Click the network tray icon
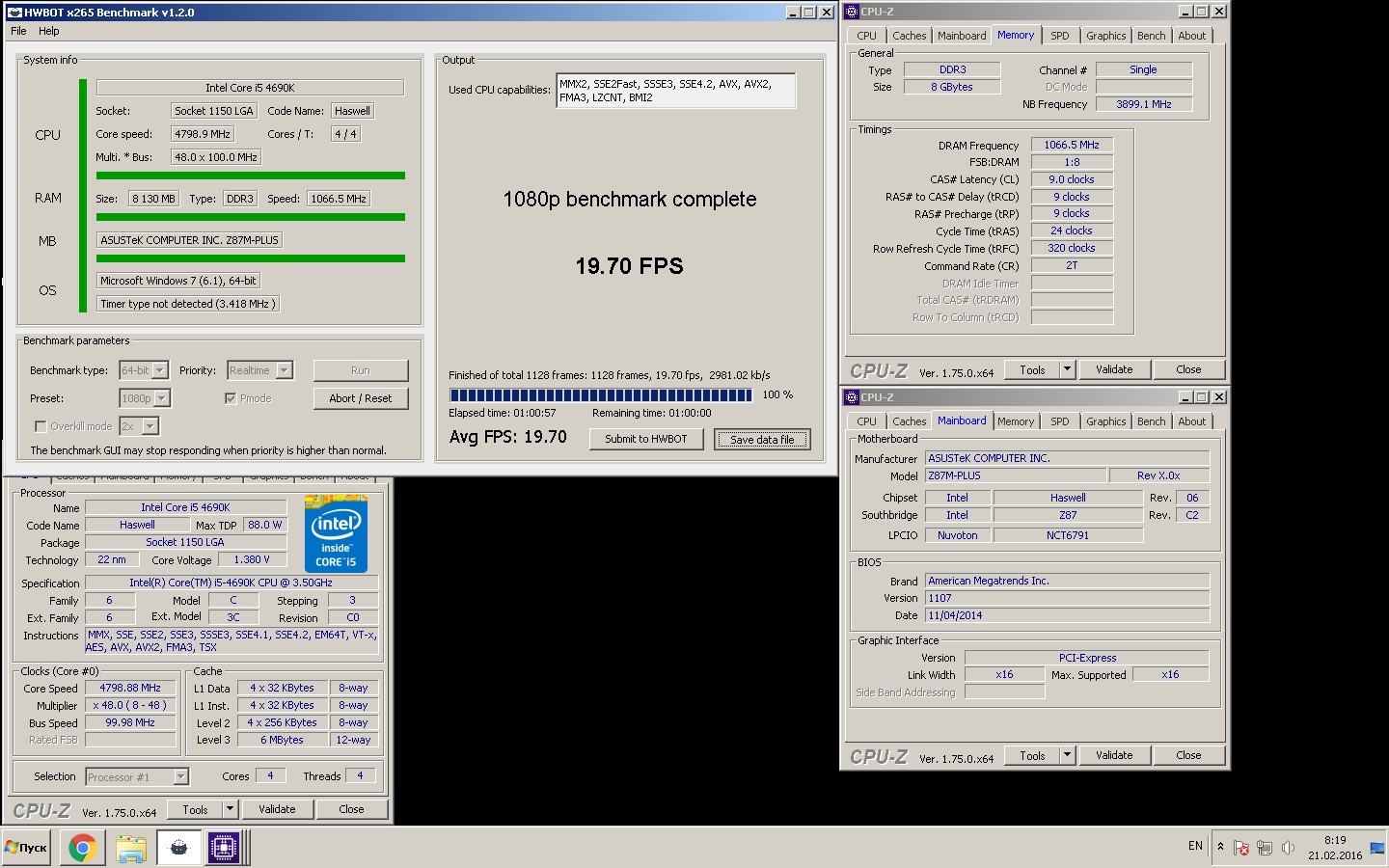The height and width of the screenshot is (868, 1389). coord(1265,848)
